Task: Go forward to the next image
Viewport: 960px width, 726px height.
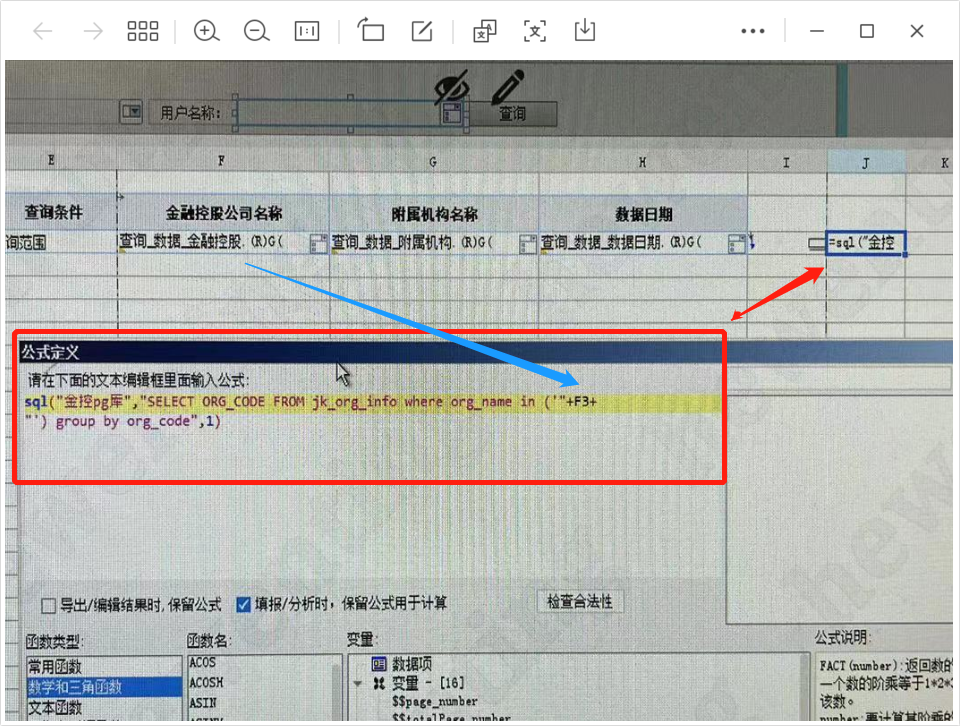Action: coord(93,31)
